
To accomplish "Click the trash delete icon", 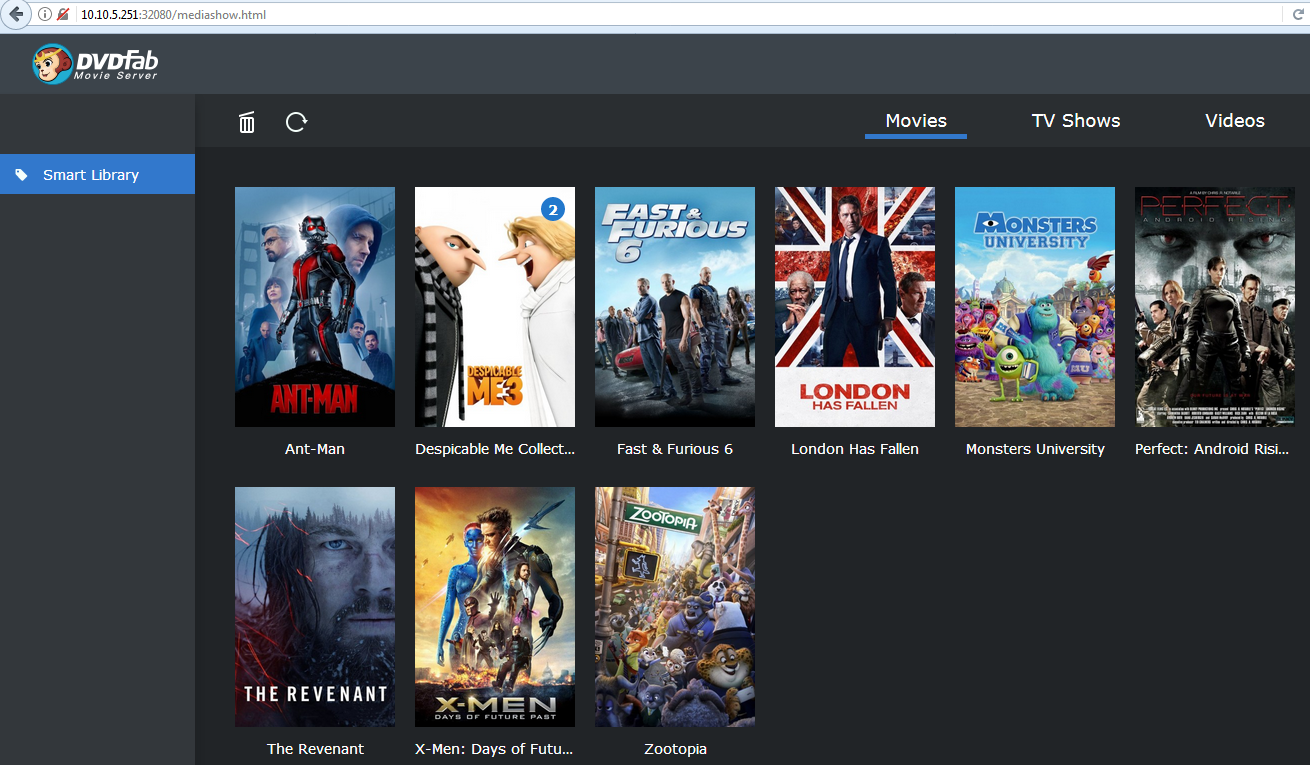I will tap(247, 122).
